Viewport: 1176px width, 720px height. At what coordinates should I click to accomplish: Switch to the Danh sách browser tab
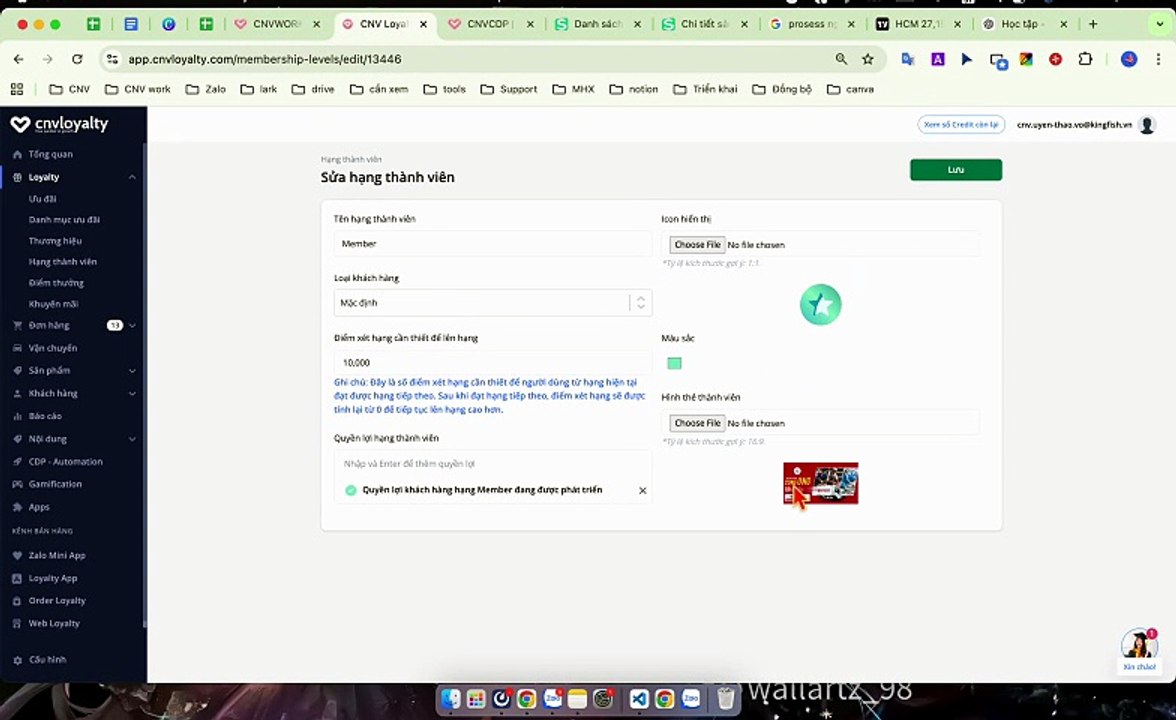tap(598, 24)
